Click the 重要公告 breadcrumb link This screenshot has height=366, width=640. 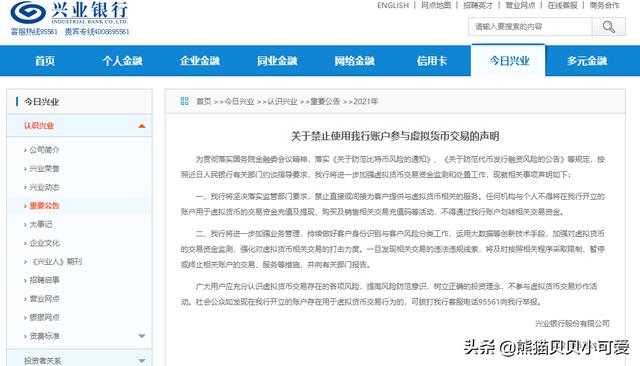coord(325,101)
